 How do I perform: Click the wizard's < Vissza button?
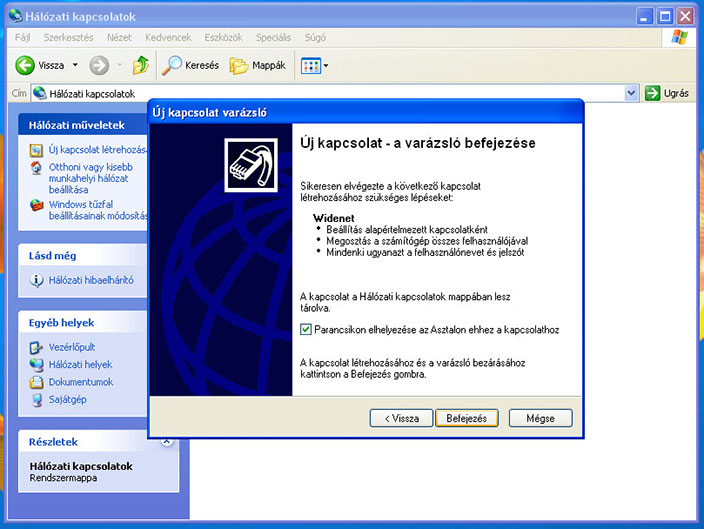click(401, 418)
